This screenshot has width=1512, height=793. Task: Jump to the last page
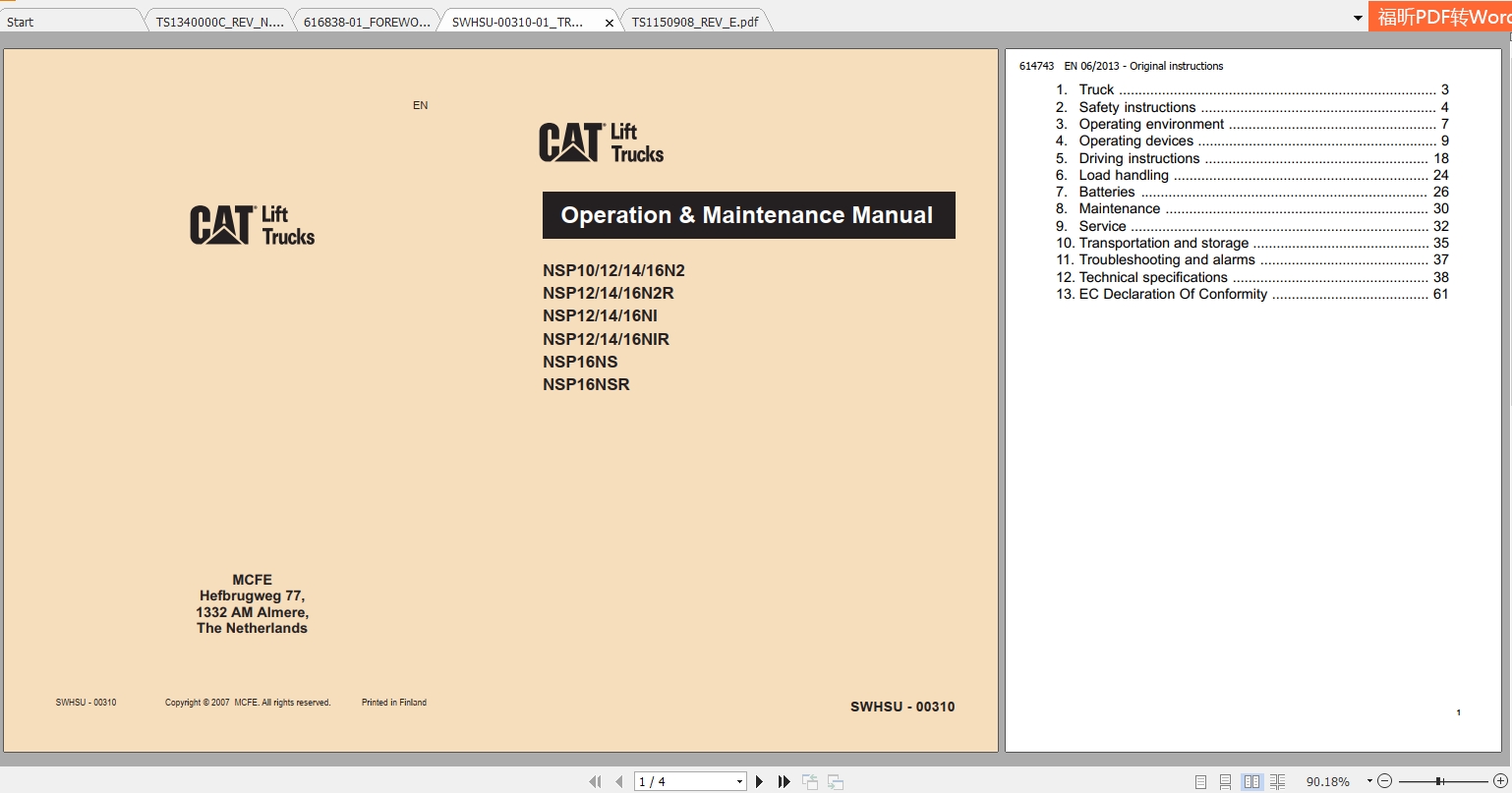[x=784, y=781]
